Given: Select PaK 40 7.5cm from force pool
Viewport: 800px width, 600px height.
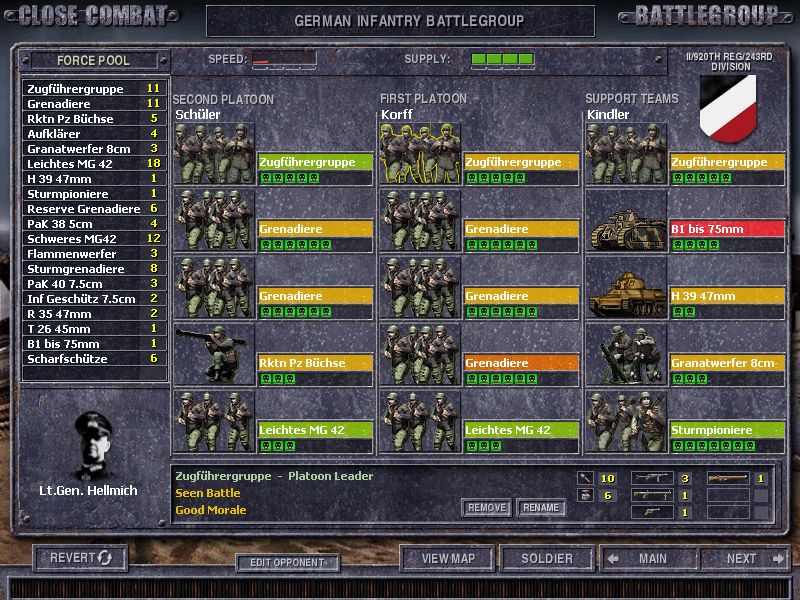Looking at the screenshot, I should pos(94,284).
